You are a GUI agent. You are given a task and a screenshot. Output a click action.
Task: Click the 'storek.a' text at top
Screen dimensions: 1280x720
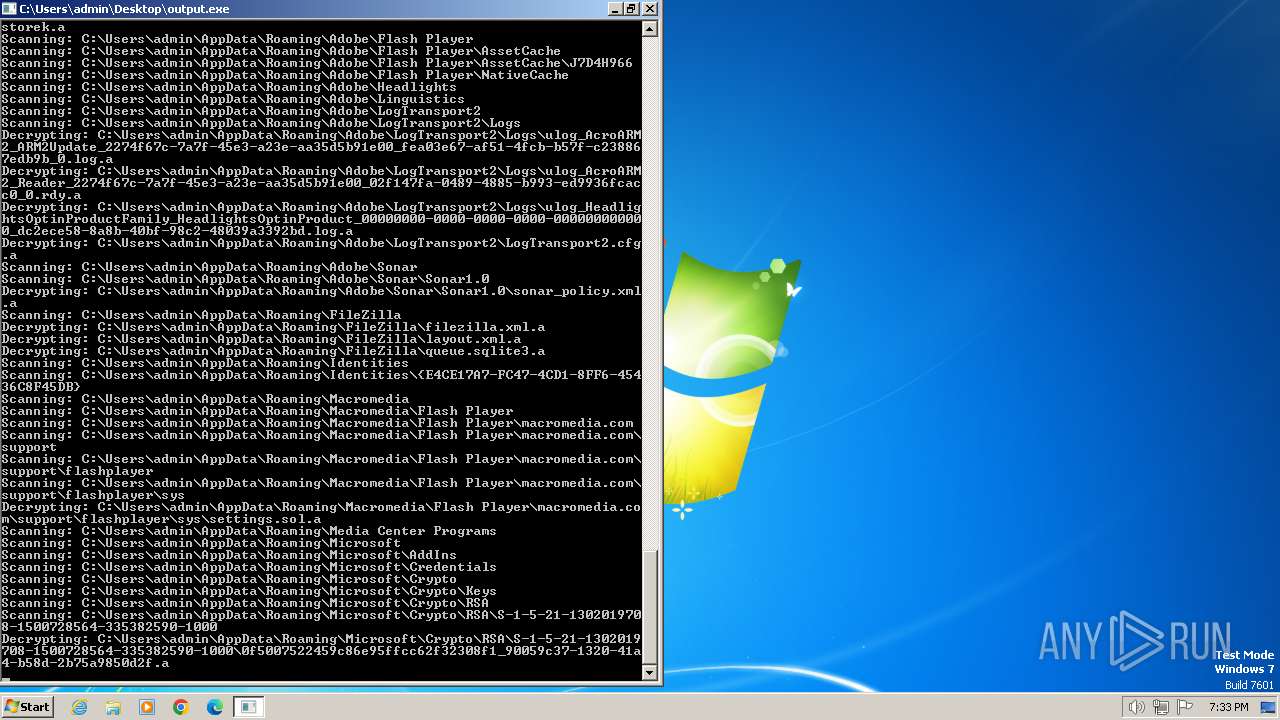(x=33, y=27)
